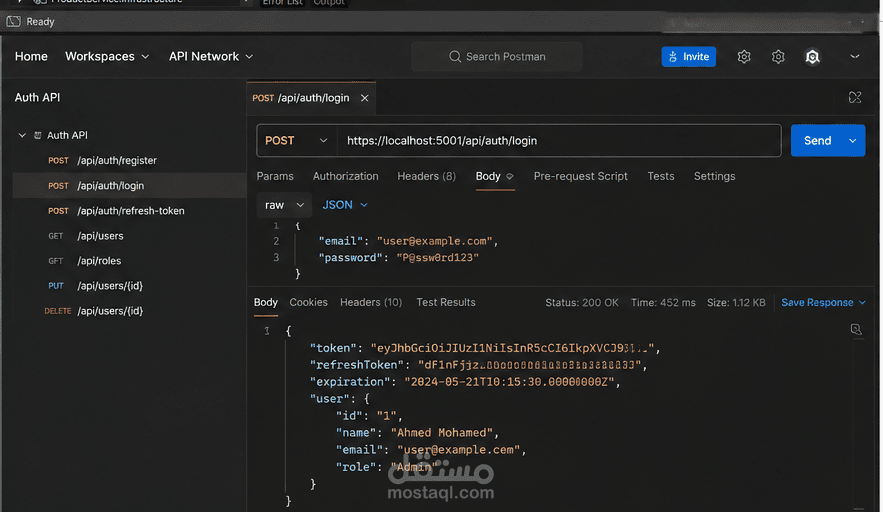Image resolution: width=883 pixels, height=512 pixels.
Task: Click the request URL input field
Action: tap(559, 140)
